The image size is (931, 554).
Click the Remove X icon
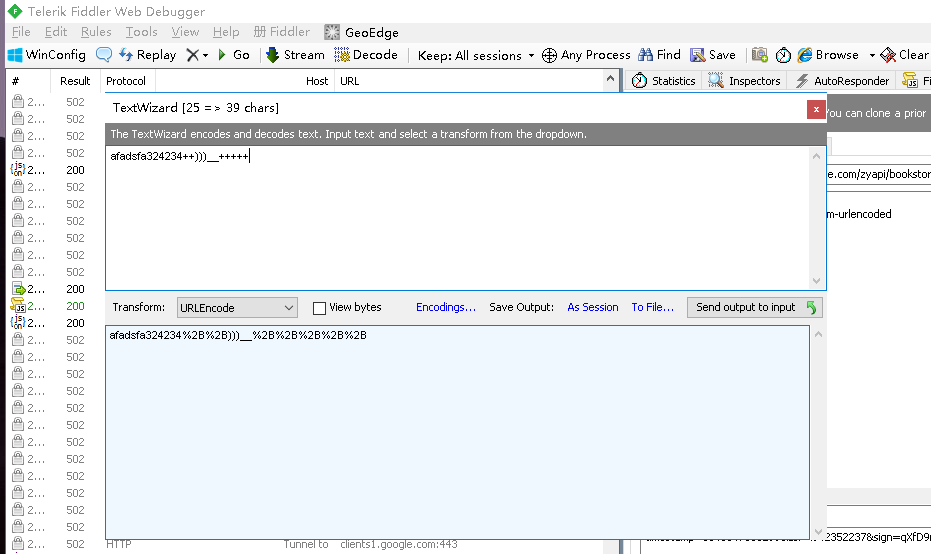tap(192, 55)
